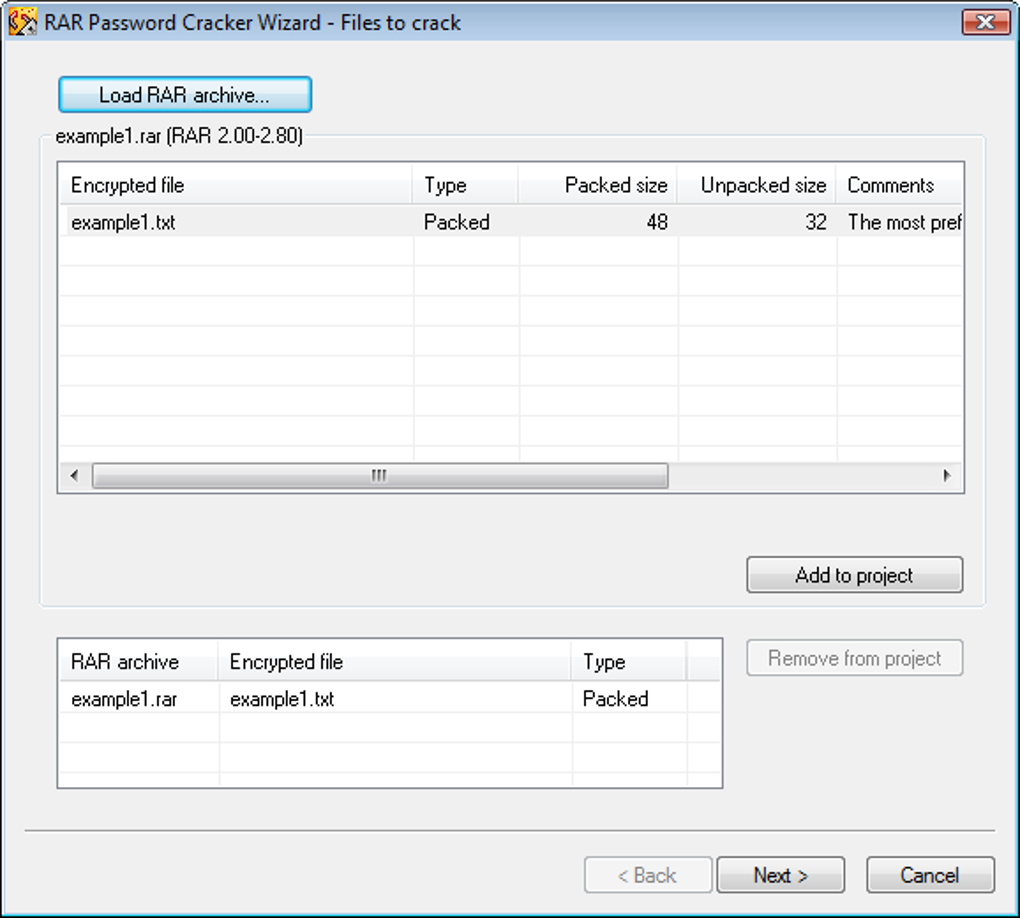The width and height of the screenshot is (1020, 918).
Task: Sort by Encrypted file column header
Action: [x=235, y=185]
